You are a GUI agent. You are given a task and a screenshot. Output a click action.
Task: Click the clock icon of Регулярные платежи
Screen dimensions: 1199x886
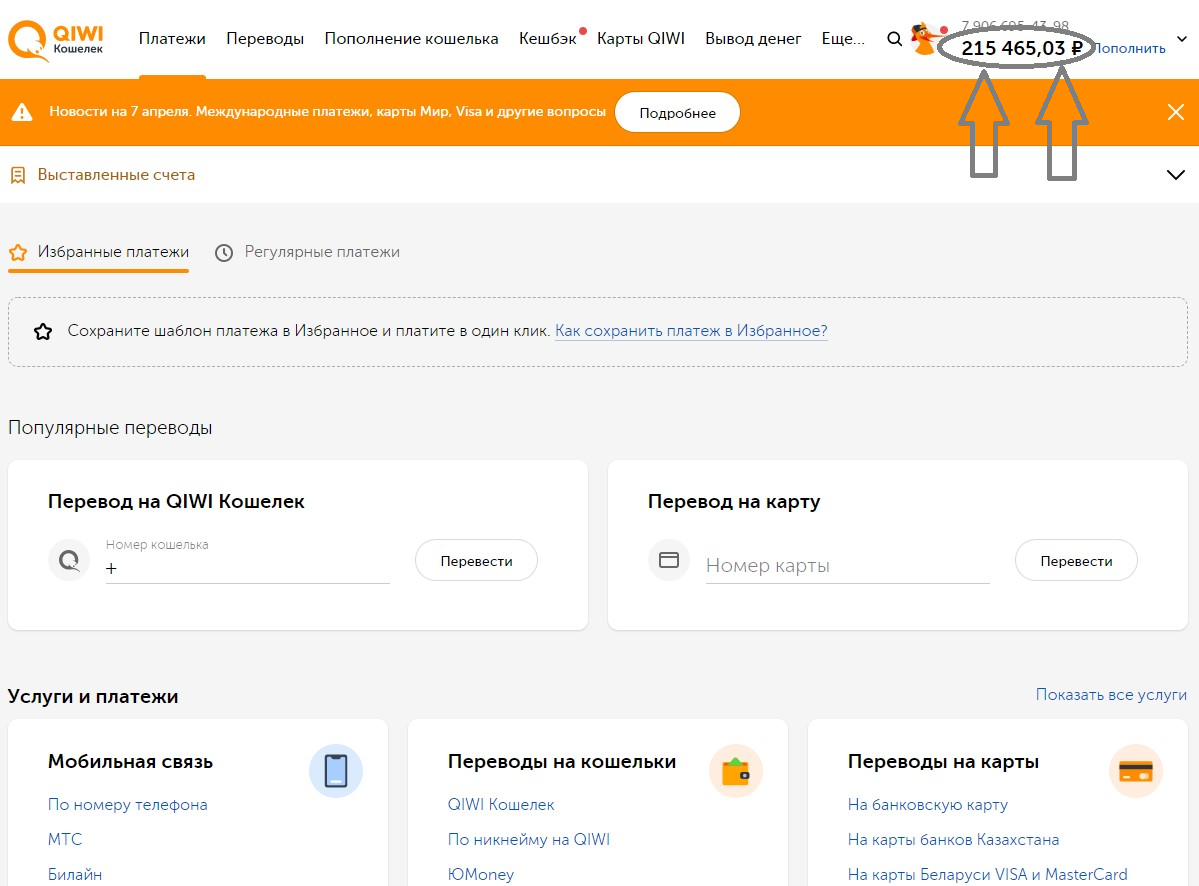tap(223, 252)
